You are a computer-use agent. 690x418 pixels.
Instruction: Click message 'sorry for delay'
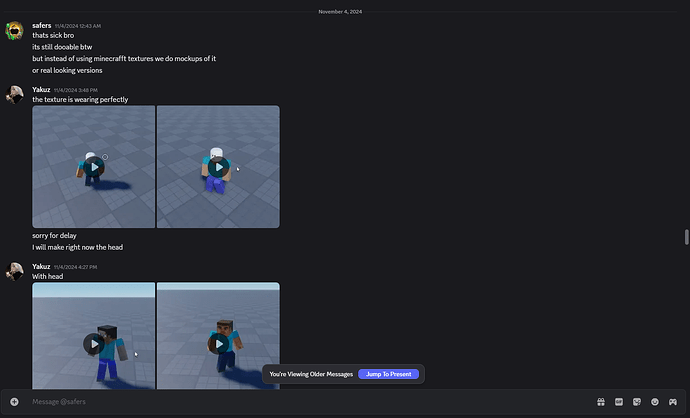point(54,235)
